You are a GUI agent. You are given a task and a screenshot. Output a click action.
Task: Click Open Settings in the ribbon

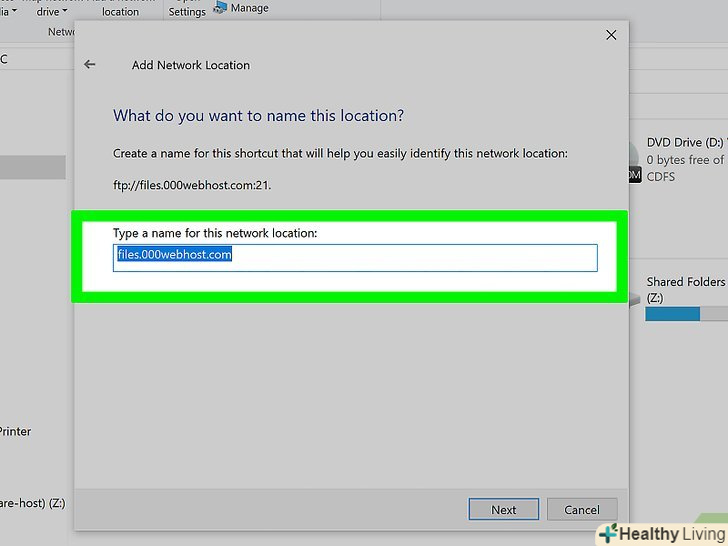(x=187, y=8)
